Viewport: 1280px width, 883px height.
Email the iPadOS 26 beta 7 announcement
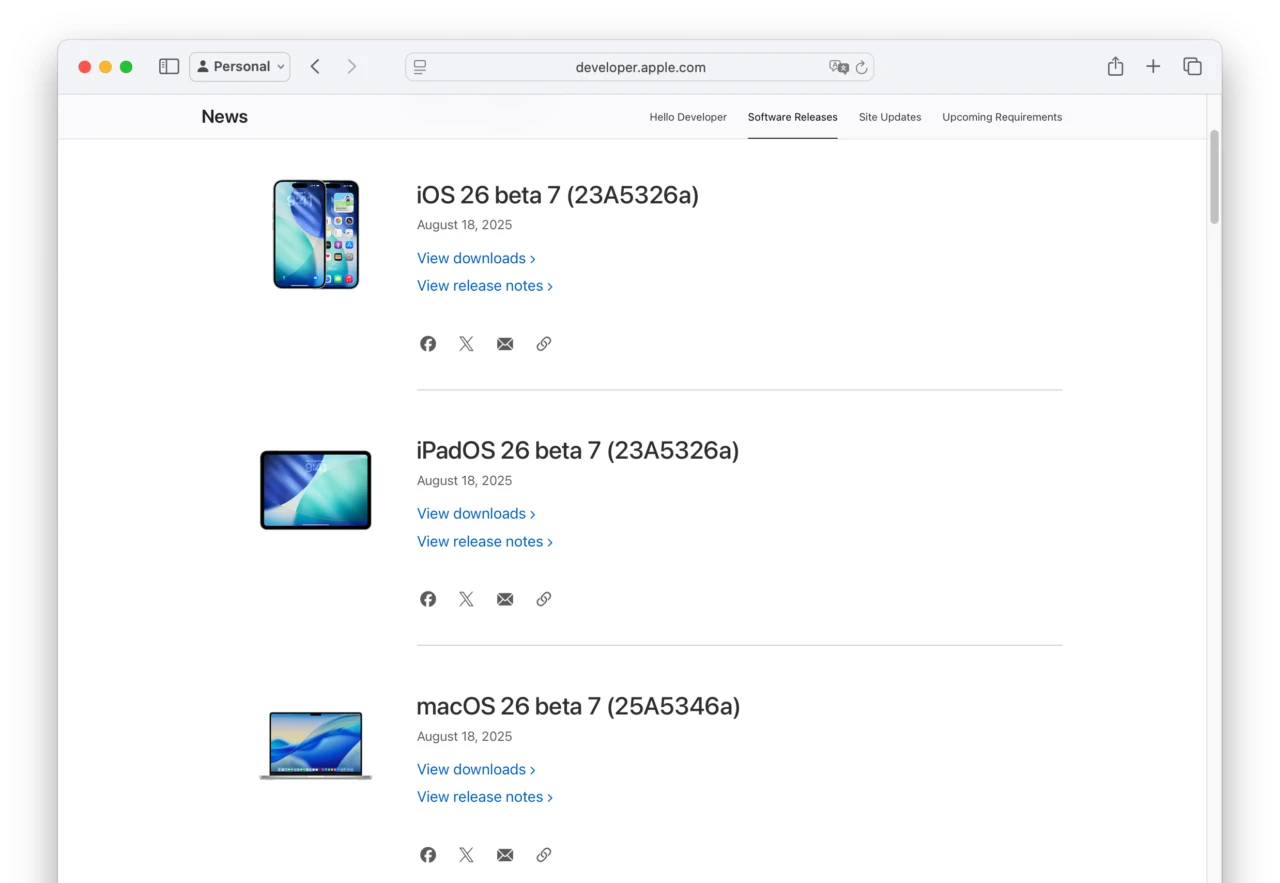click(504, 598)
